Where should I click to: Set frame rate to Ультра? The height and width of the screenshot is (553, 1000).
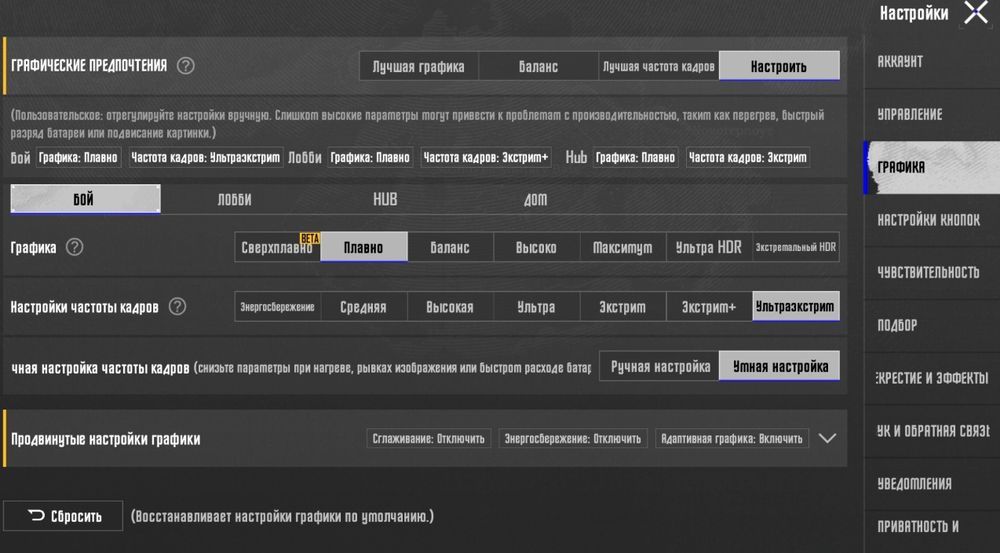536,307
